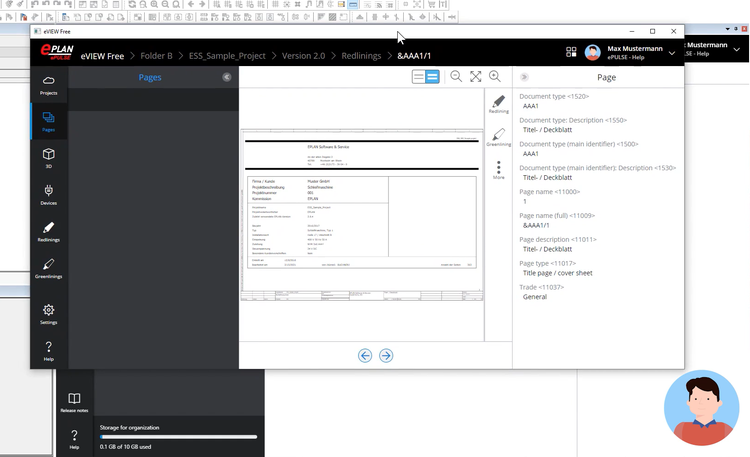
Task: Go to the next page arrow
Action: click(x=386, y=355)
